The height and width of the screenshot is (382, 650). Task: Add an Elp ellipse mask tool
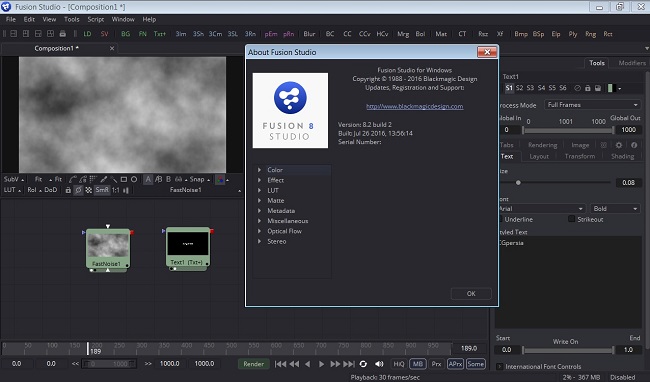556,34
